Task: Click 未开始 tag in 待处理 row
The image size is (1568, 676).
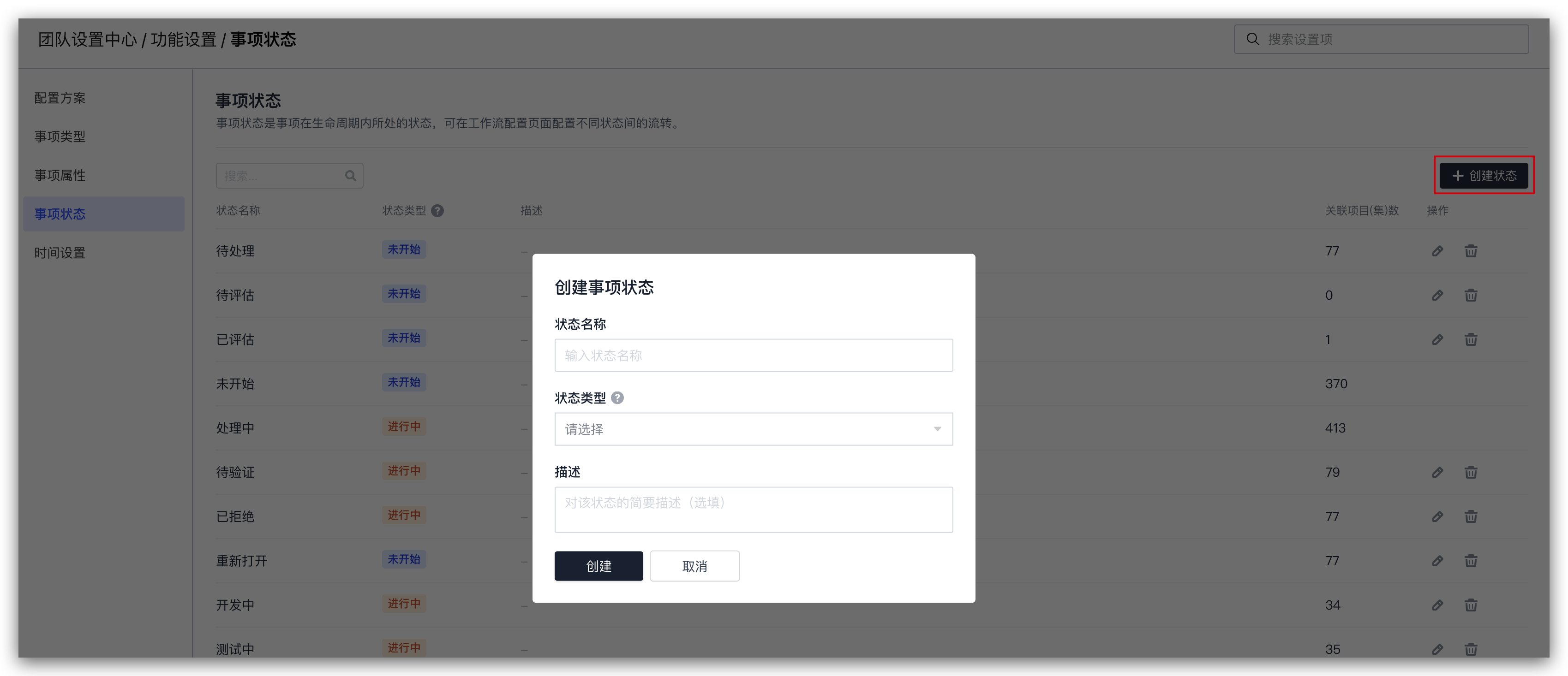Action: point(404,249)
